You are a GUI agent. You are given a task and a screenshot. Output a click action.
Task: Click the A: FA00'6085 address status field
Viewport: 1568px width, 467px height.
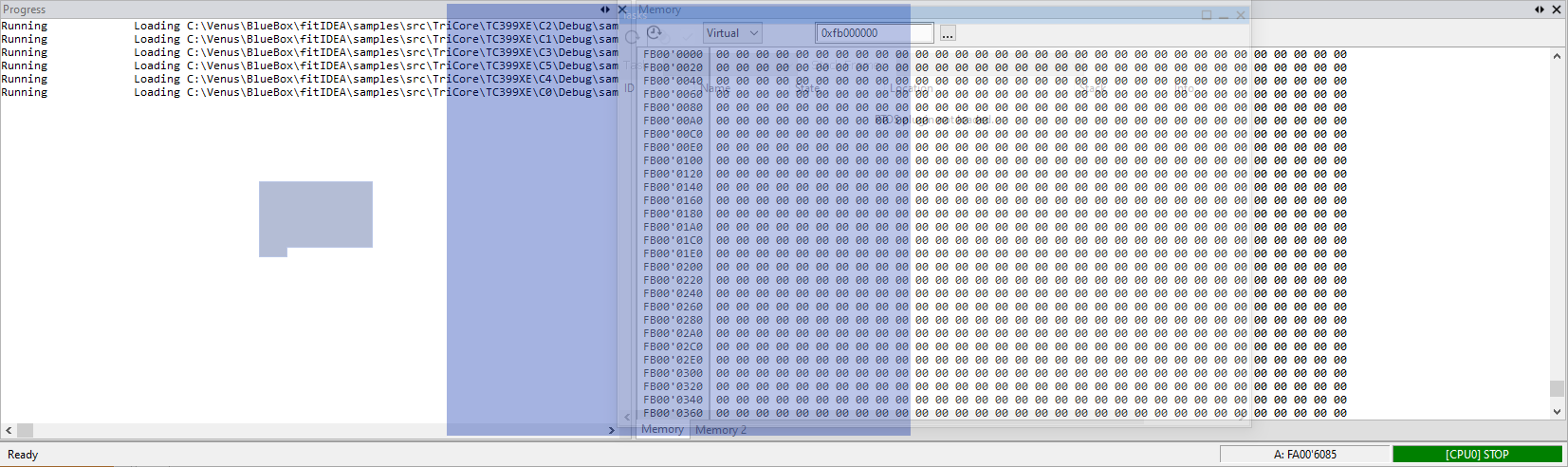point(1304,455)
